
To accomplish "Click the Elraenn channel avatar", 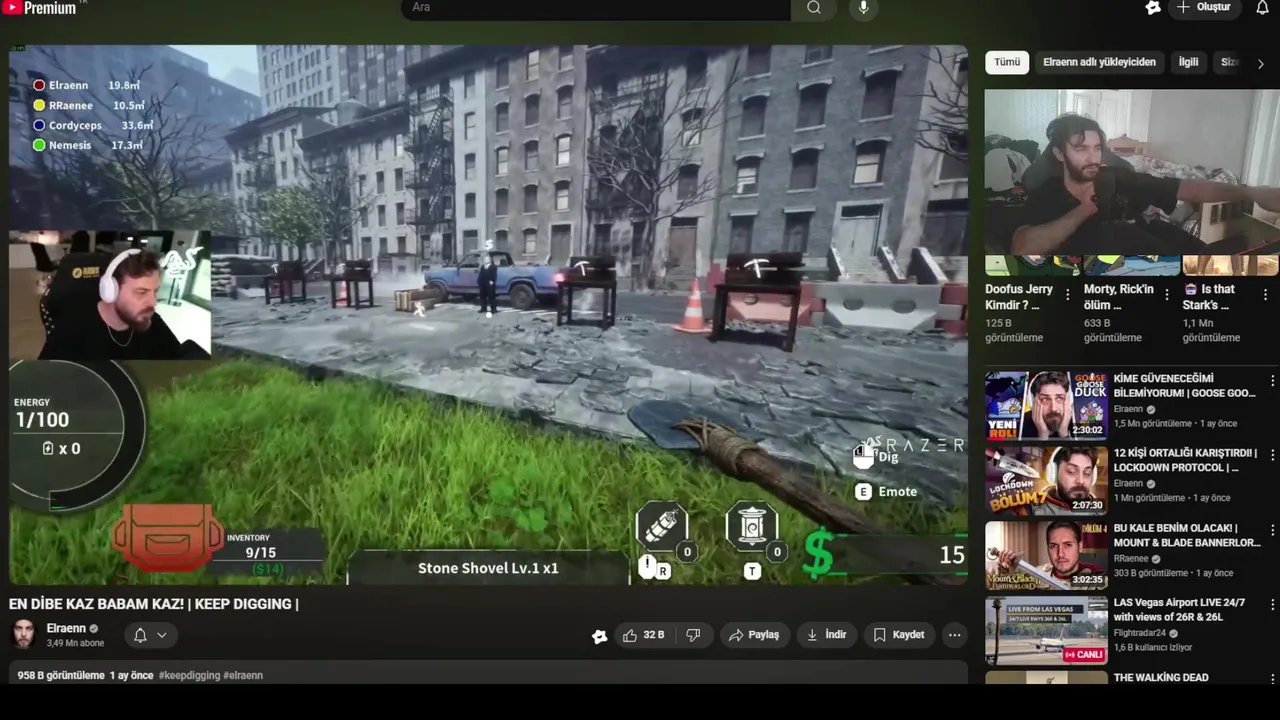I will pos(24,635).
